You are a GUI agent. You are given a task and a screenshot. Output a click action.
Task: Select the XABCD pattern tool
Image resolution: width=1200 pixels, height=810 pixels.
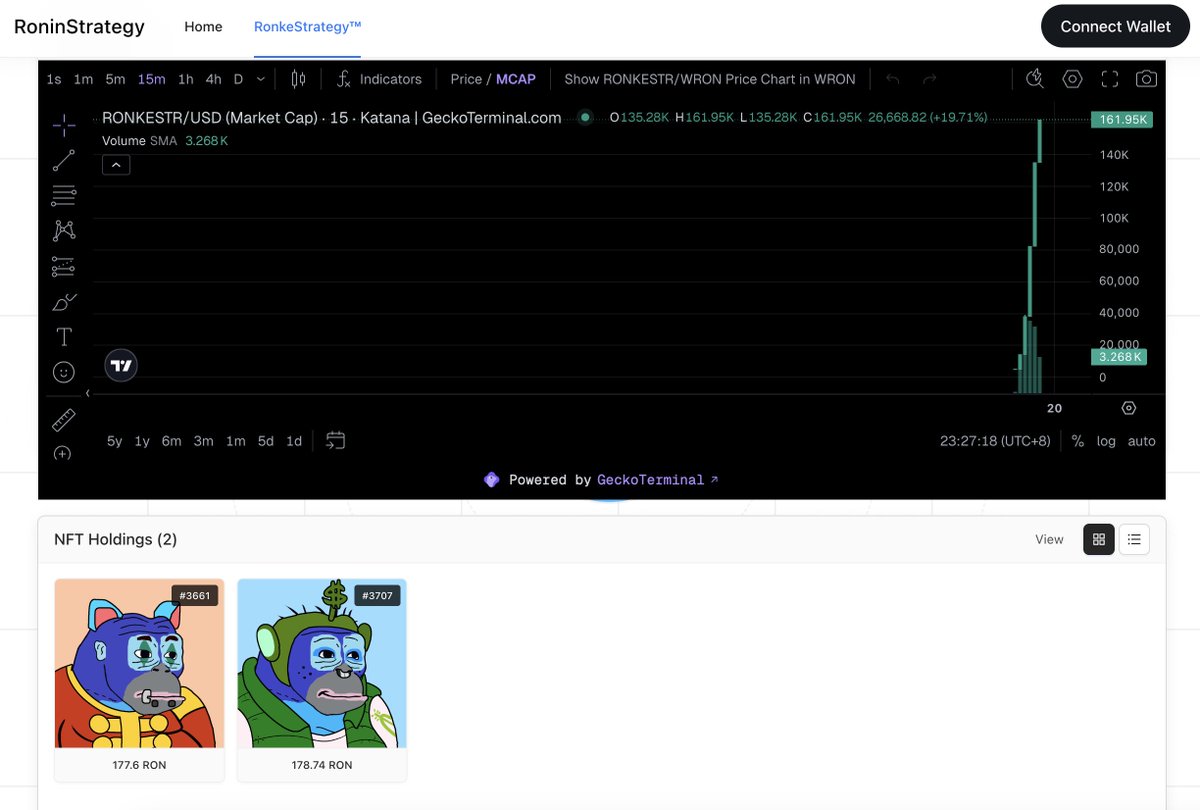(x=63, y=230)
